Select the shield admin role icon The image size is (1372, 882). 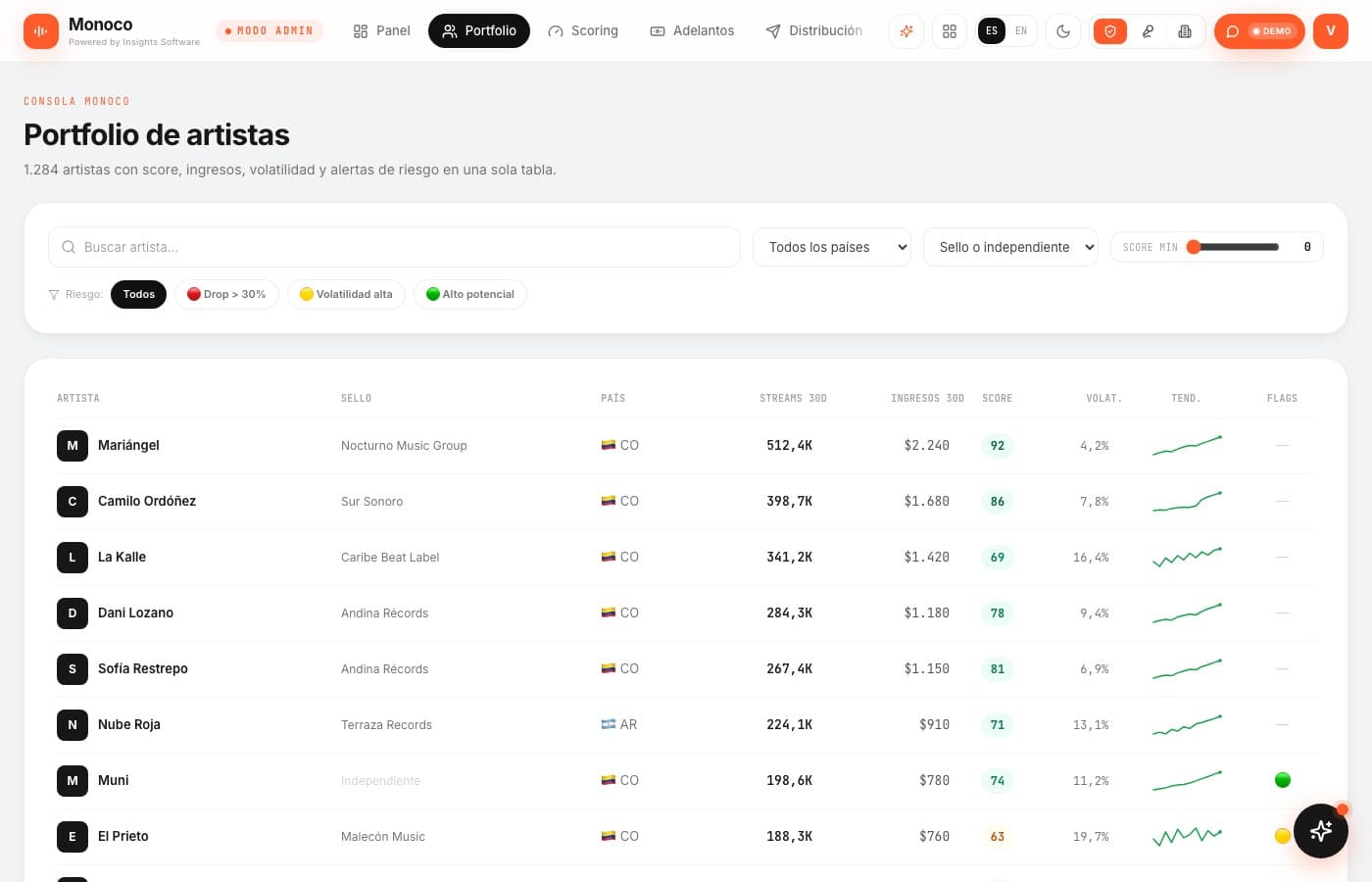tap(1110, 31)
